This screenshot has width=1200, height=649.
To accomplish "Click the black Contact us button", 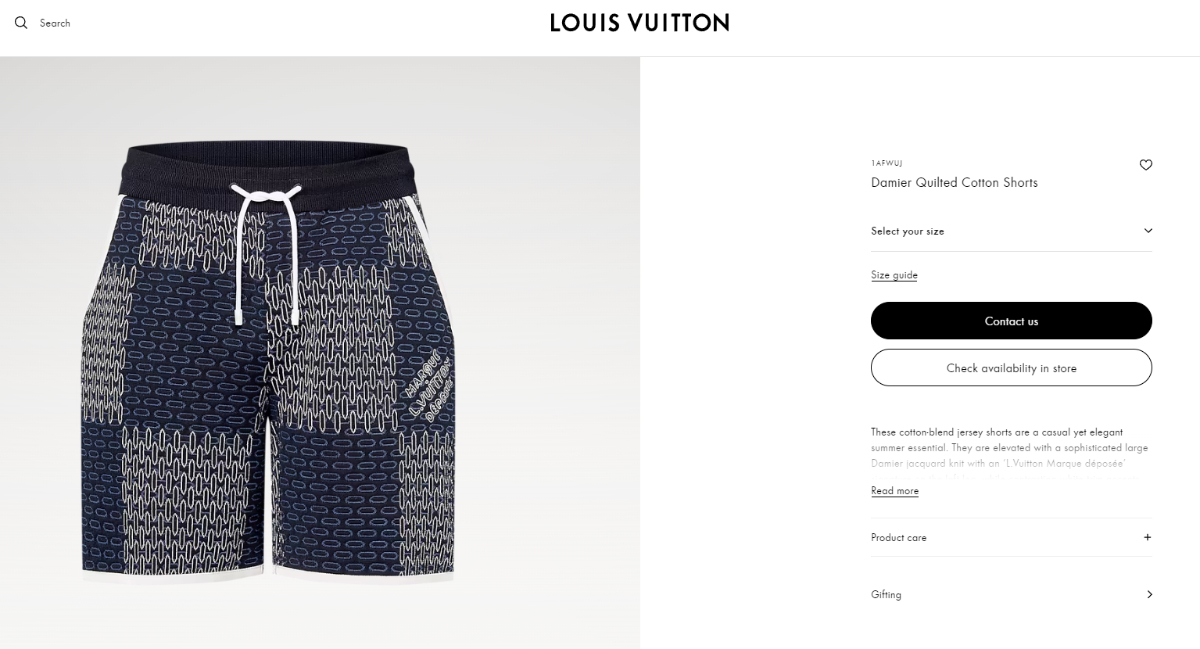I will point(1011,321).
